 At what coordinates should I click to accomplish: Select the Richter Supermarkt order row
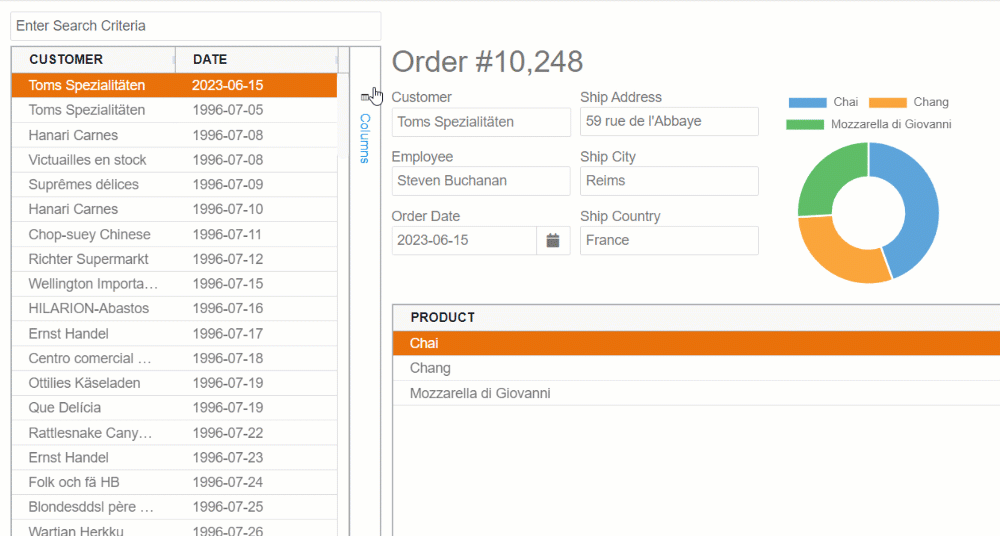point(174,259)
